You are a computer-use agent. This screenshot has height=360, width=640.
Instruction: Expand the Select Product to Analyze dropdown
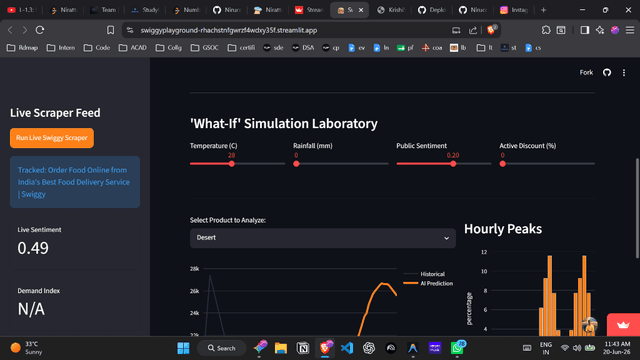(x=322, y=238)
